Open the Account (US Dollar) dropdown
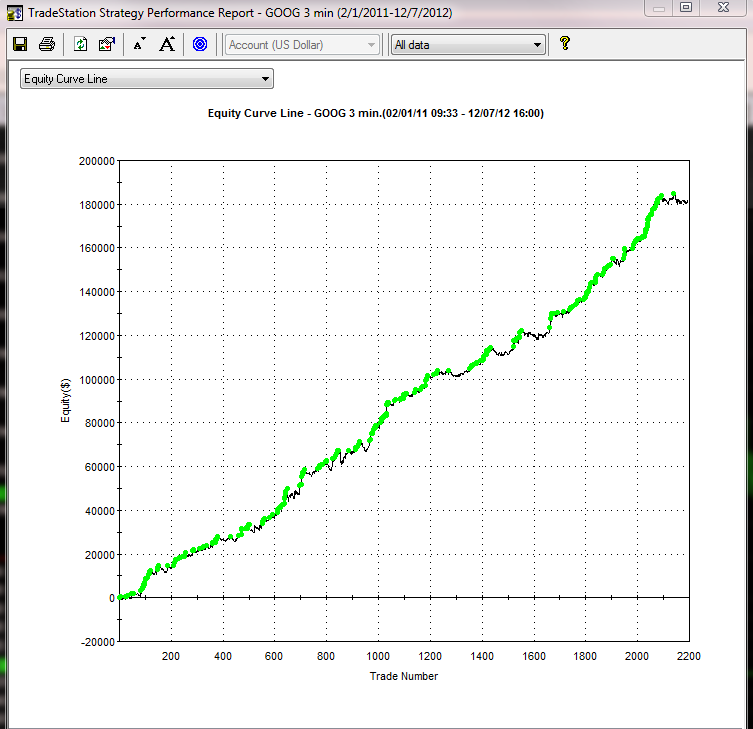Image resolution: width=753 pixels, height=729 pixels. click(x=303, y=45)
